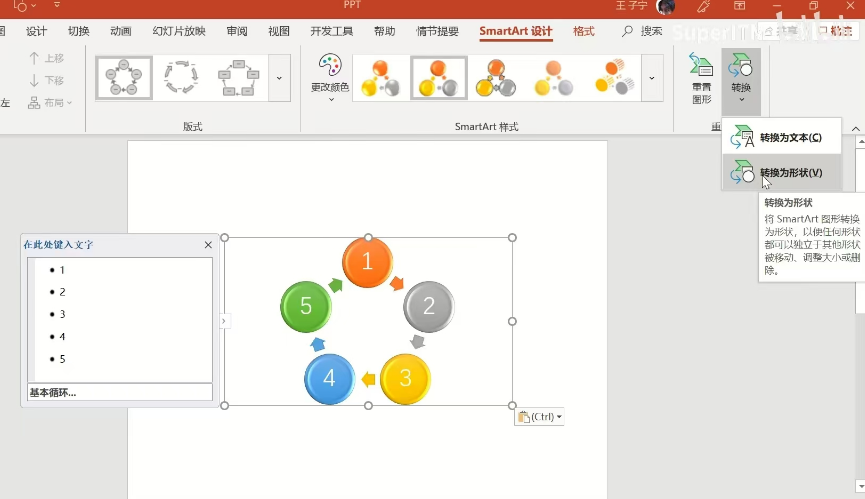Open 更改颜色 palette dropdown

pyautogui.click(x=330, y=78)
